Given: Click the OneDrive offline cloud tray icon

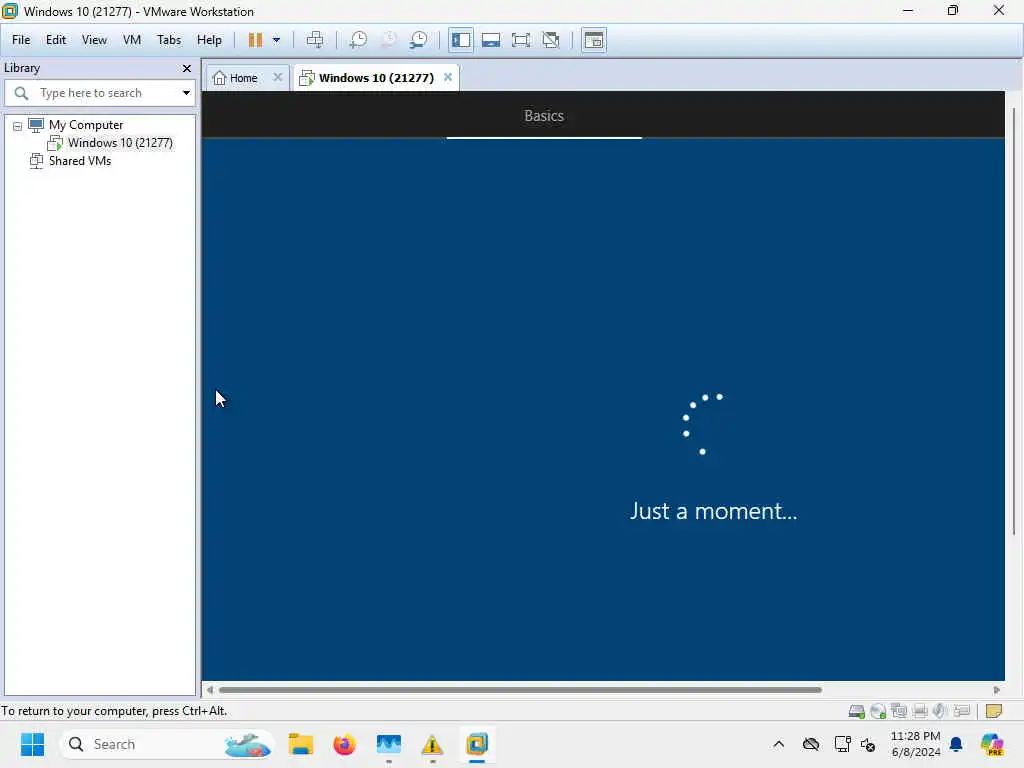Looking at the screenshot, I should tap(810, 744).
